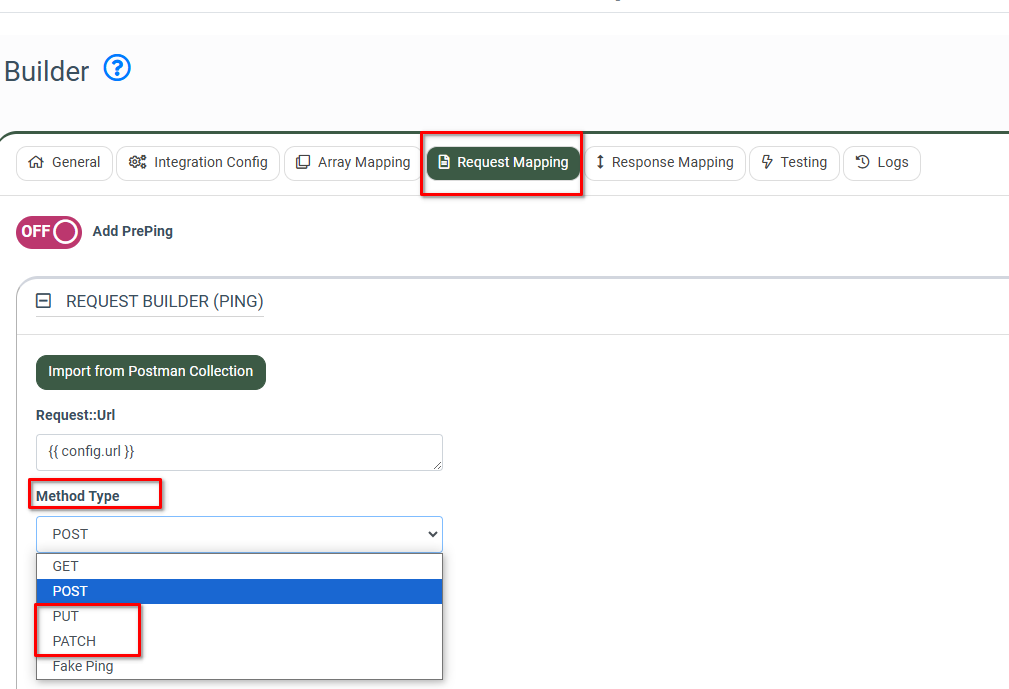Image resolution: width=1009 pixels, height=689 pixels.
Task: Click the document icon on Request Mapping
Action: coord(444,162)
